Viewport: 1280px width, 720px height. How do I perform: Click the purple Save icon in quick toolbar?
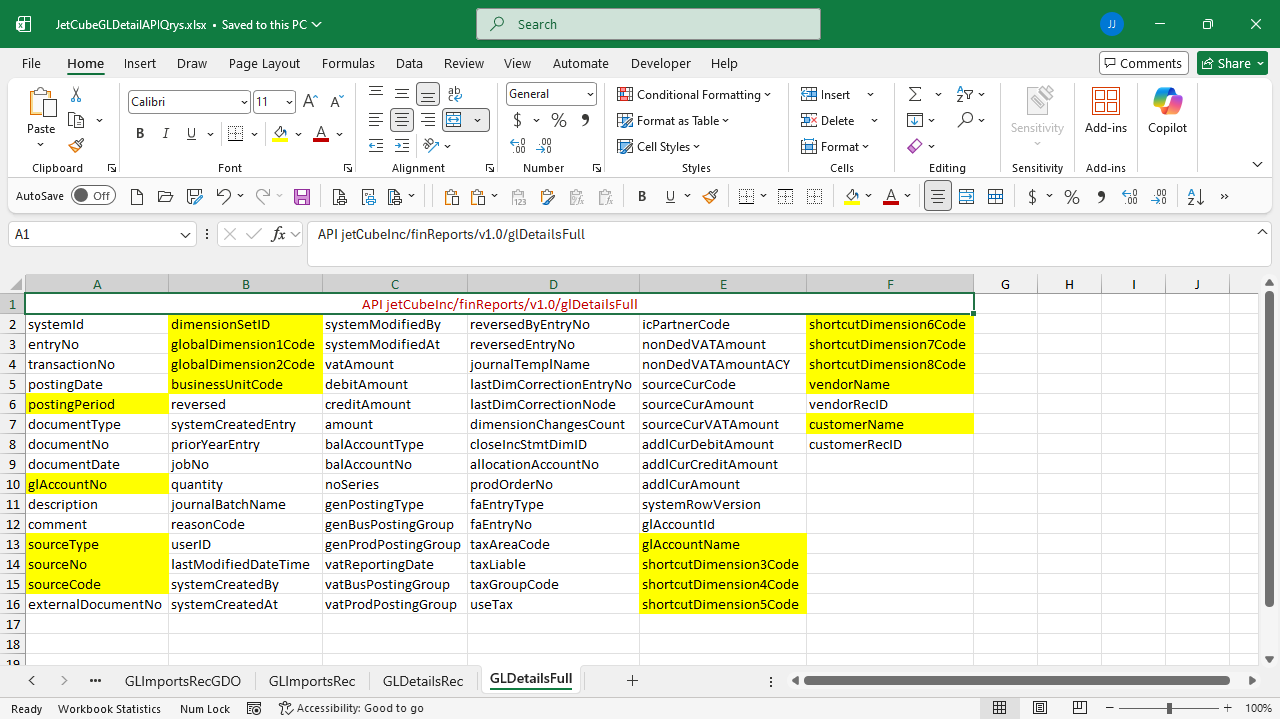pos(302,197)
